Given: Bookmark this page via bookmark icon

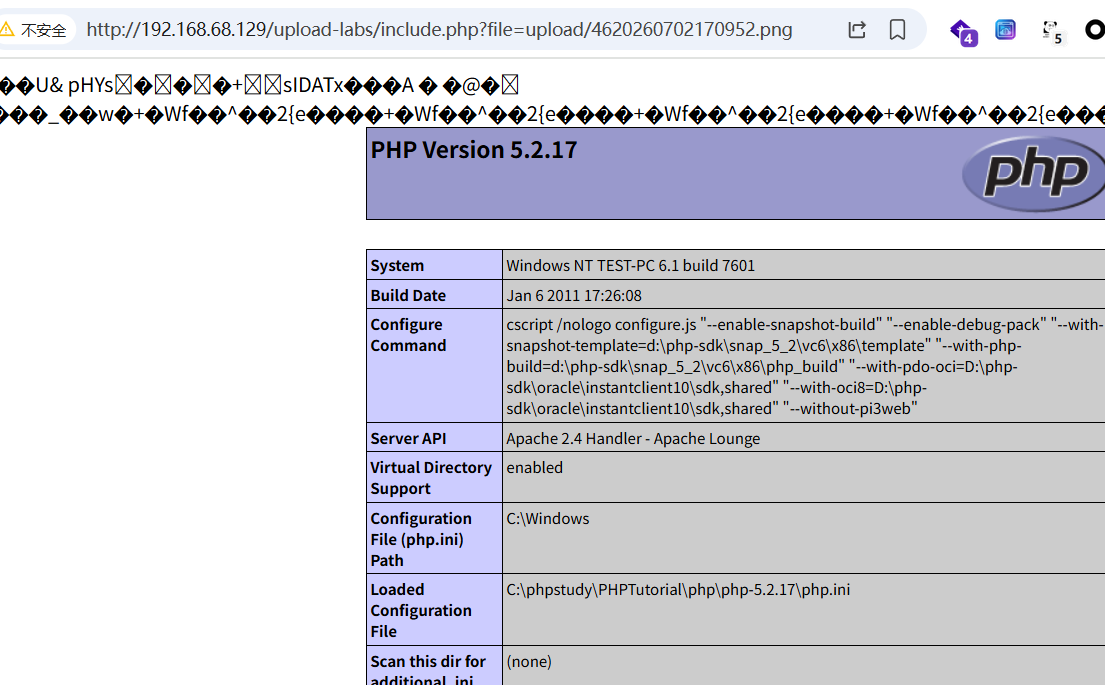Looking at the screenshot, I should pos(897,30).
